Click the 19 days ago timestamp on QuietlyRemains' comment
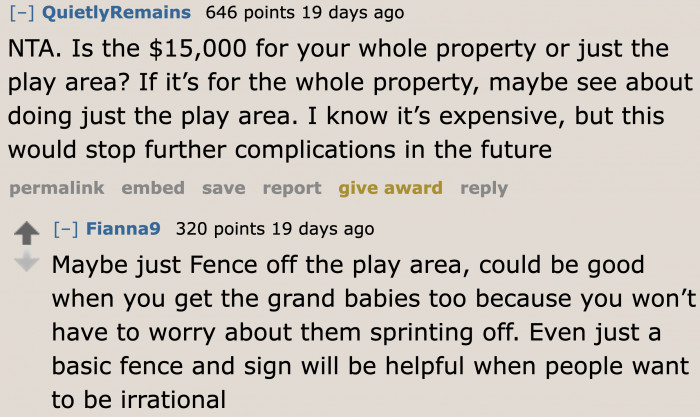Viewport: 700px width, 417px height. 353,13
